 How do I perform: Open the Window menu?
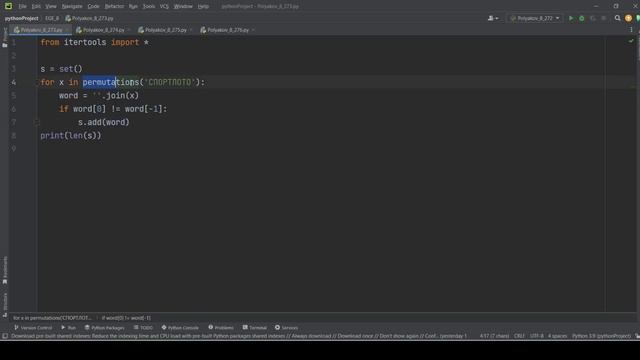(x=183, y=6)
